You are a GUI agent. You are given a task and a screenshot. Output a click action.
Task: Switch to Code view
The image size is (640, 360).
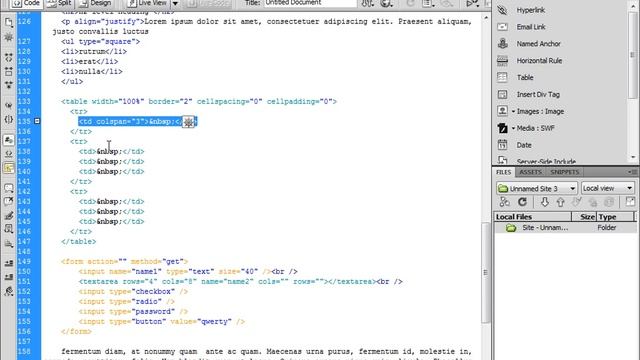tap(26, 3)
